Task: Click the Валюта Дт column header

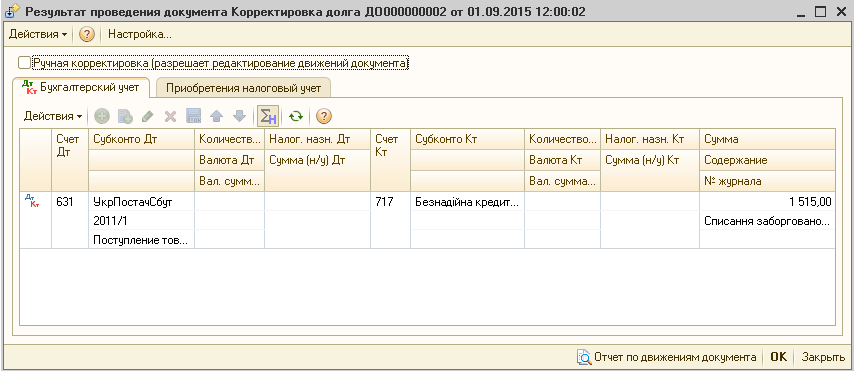Action: (229, 160)
